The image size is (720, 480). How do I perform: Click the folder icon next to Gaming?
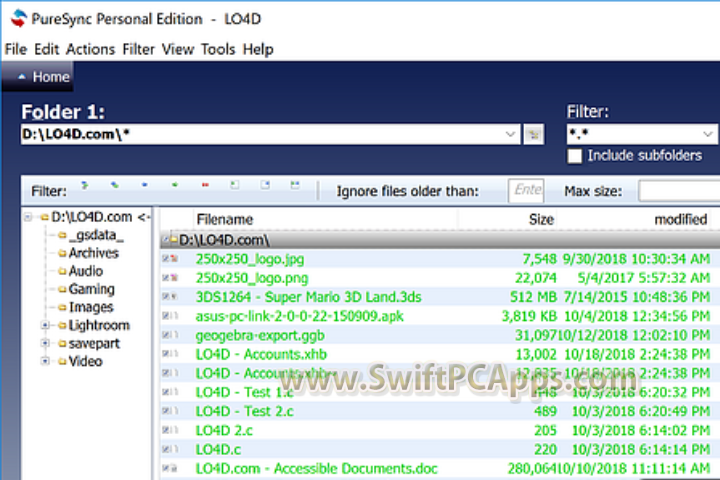pos(62,289)
